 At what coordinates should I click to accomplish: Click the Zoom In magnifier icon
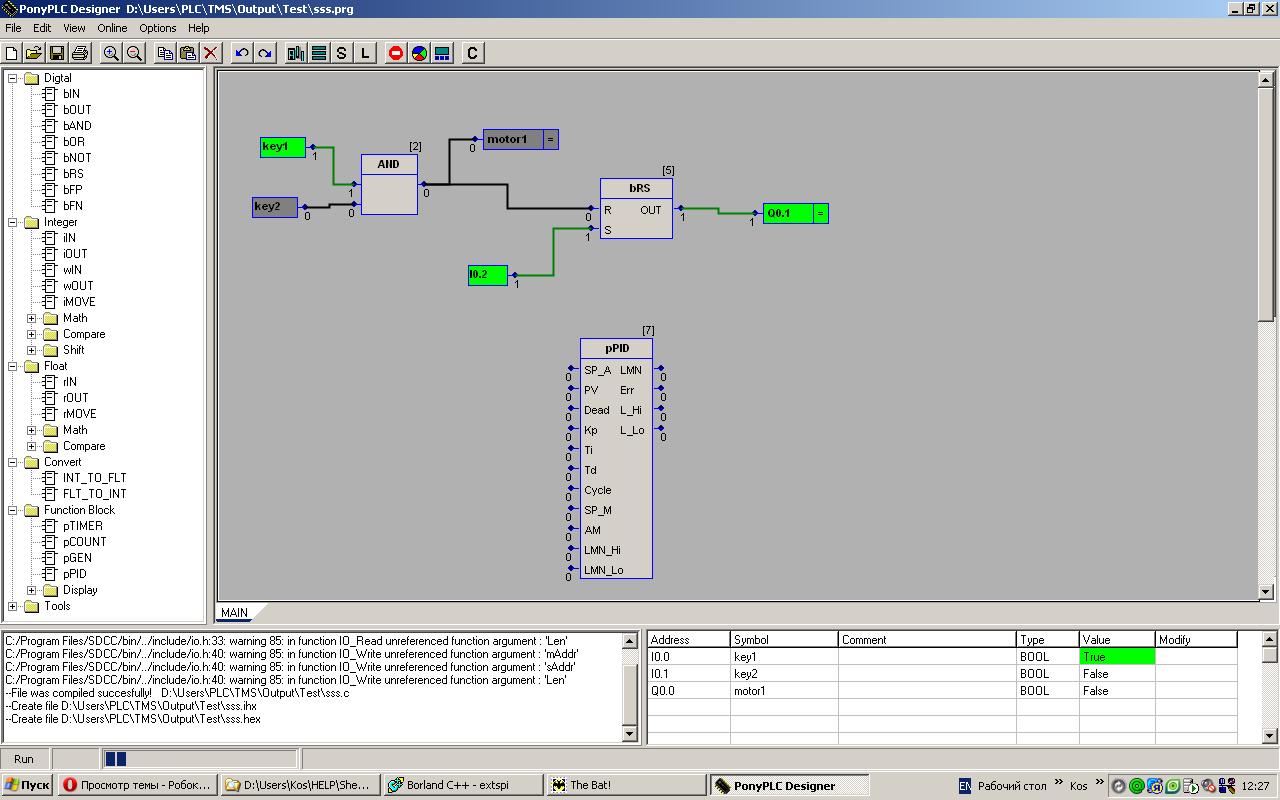pos(111,53)
